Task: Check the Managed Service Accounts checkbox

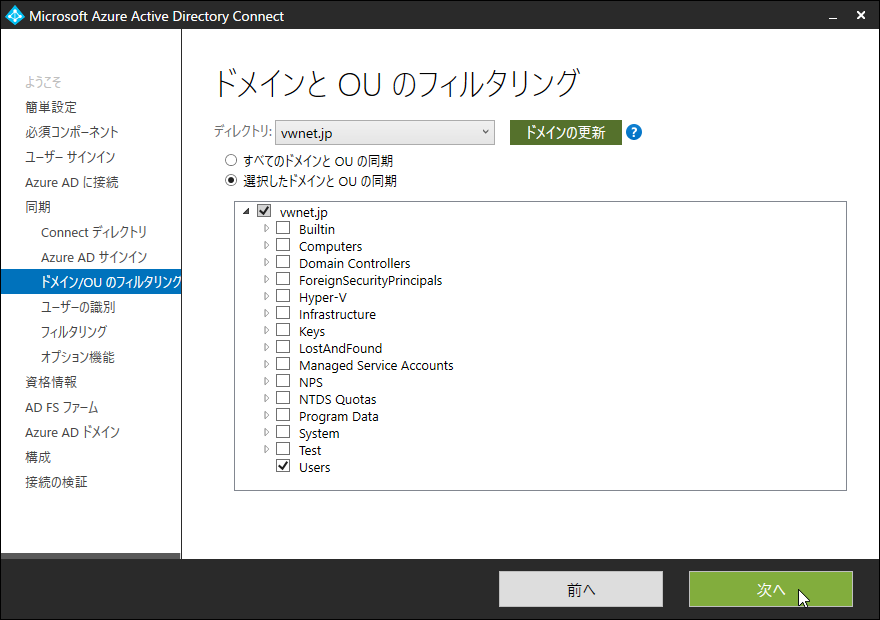Action: point(283,364)
